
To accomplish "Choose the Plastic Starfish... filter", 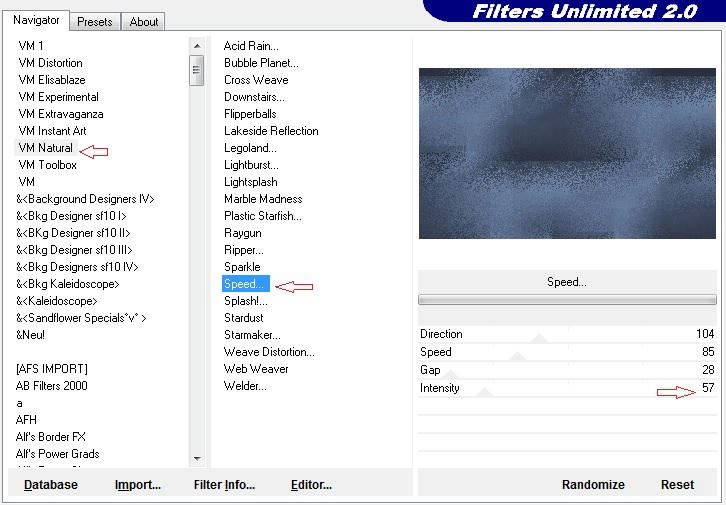I will 263,216.
